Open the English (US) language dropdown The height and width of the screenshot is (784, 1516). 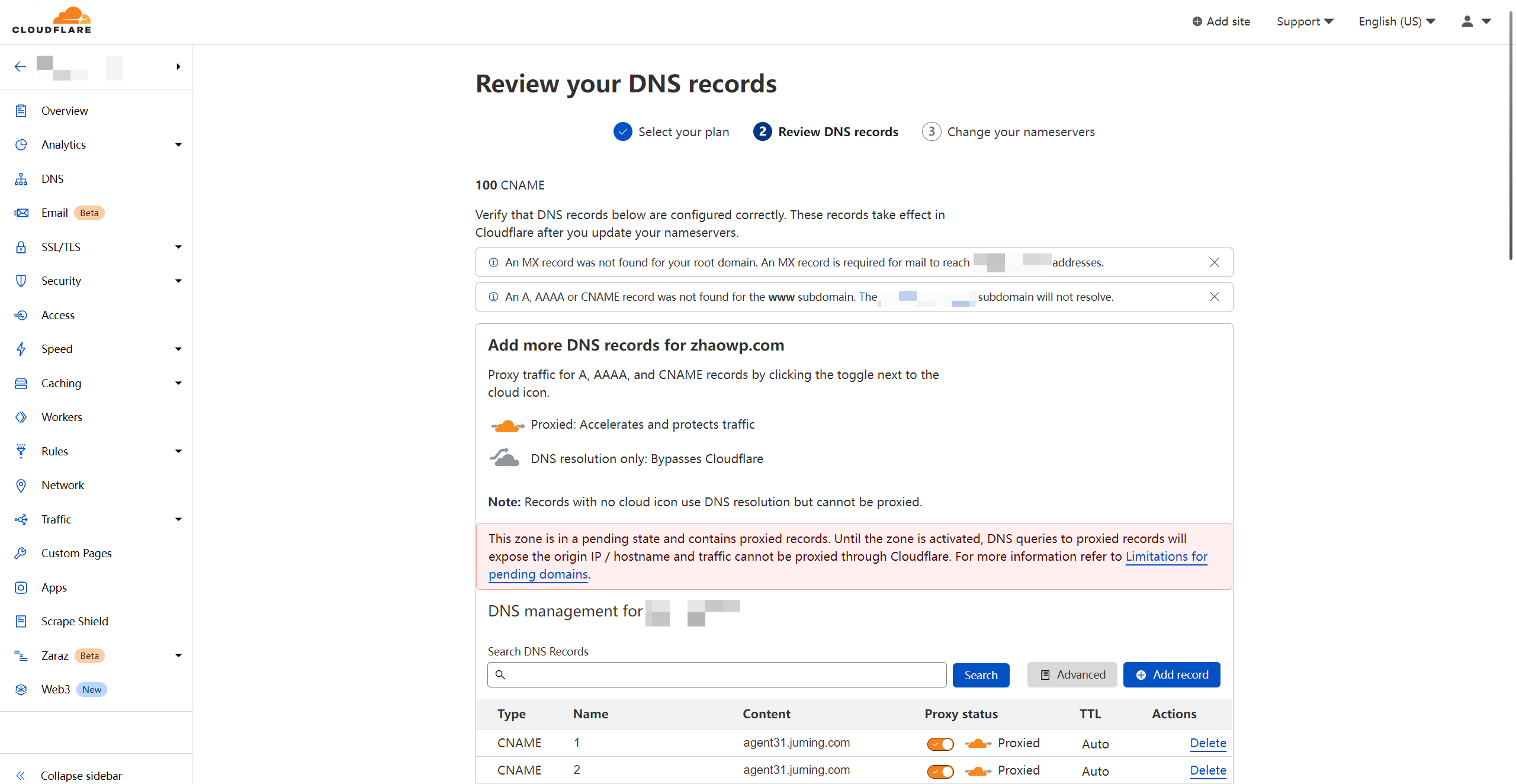[x=1396, y=22]
